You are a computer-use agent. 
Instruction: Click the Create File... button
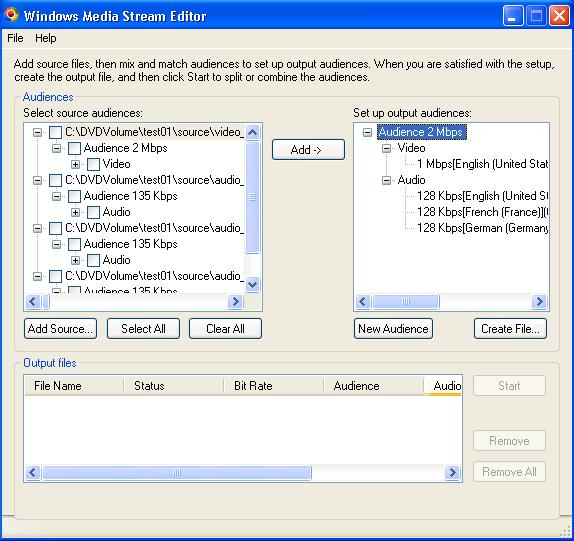(510, 329)
